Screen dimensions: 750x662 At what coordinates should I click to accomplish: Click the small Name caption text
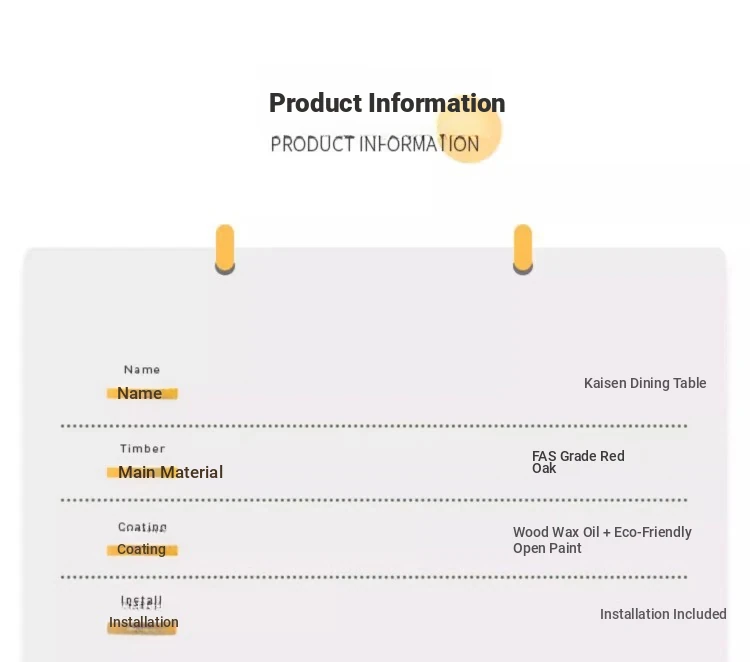pyautogui.click(x=142, y=370)
